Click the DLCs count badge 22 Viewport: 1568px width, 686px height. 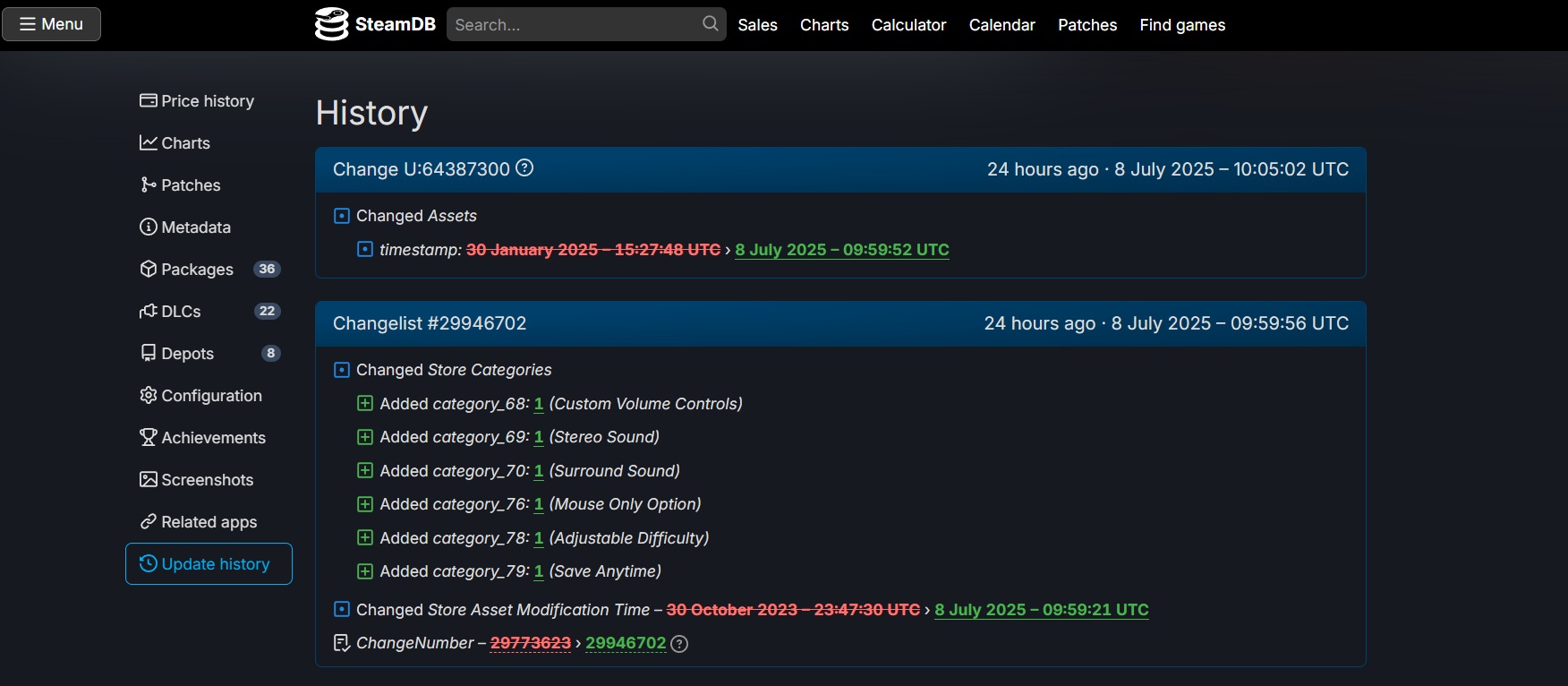click(267, 312)
